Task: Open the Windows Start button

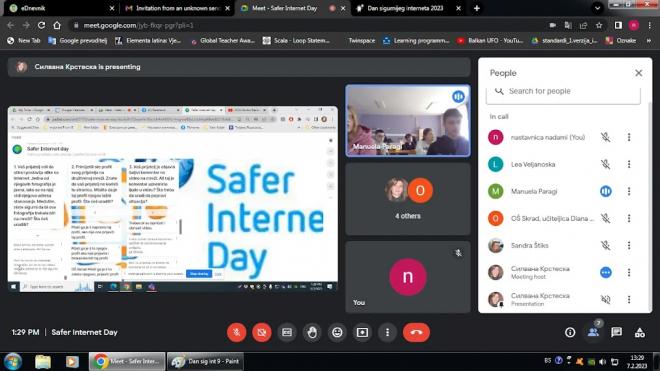Action: [13, 362]
